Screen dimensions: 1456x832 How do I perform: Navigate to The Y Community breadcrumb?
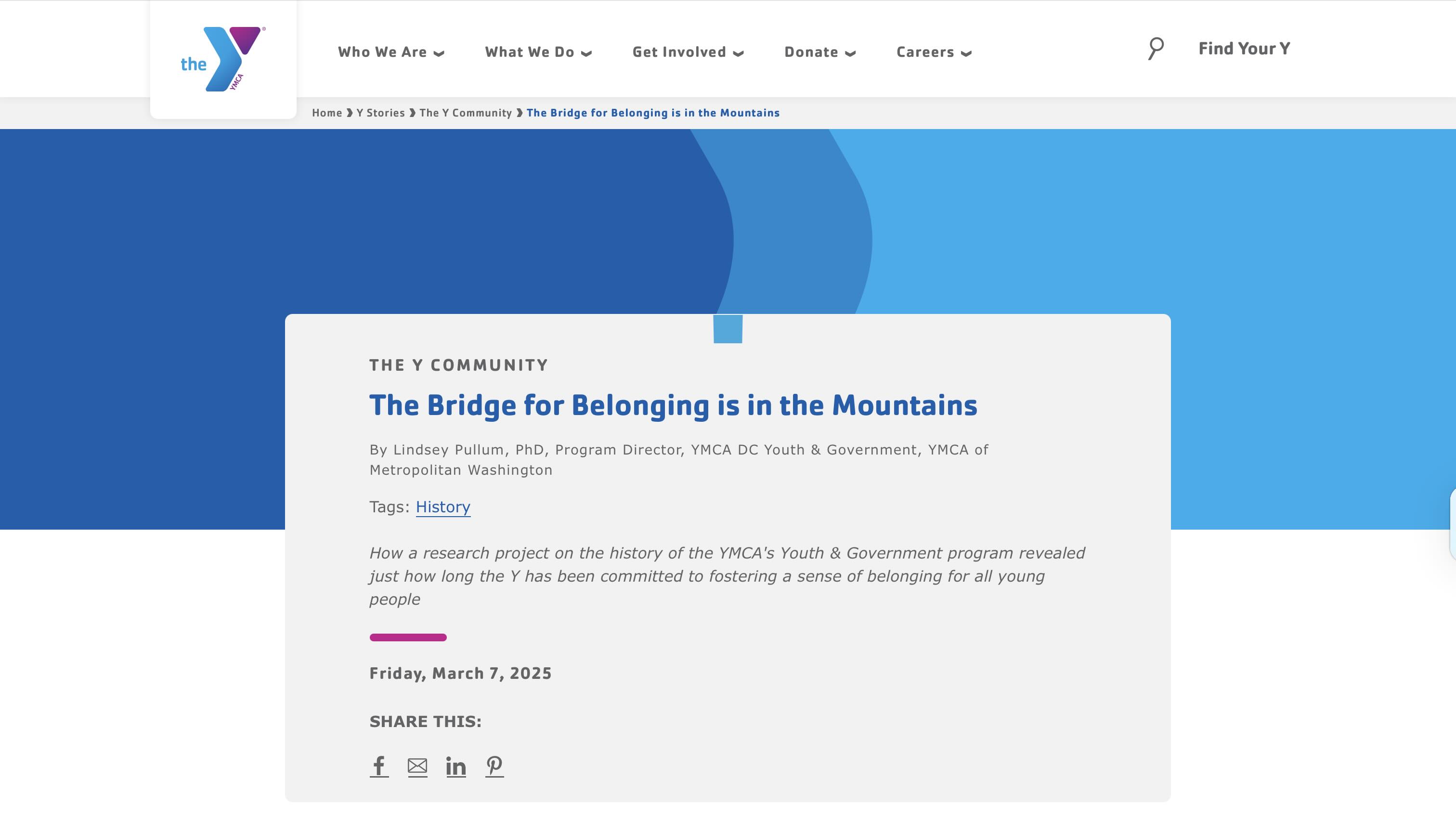point(465,113)
